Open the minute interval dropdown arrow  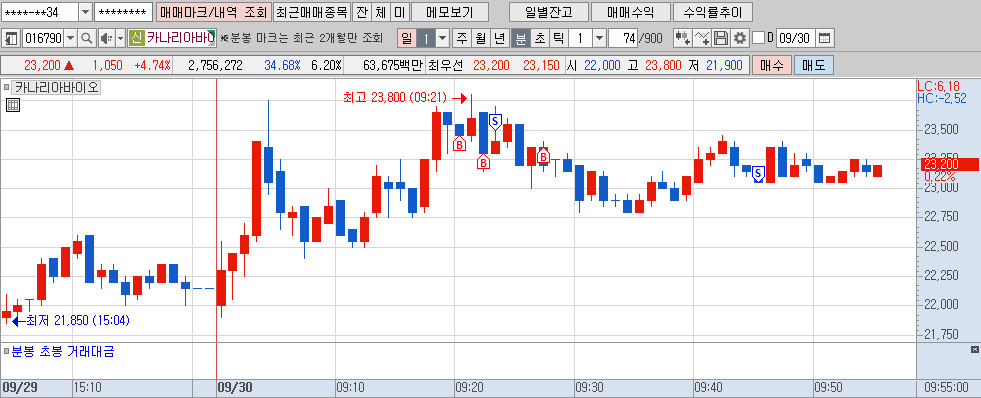coord(599,39)
